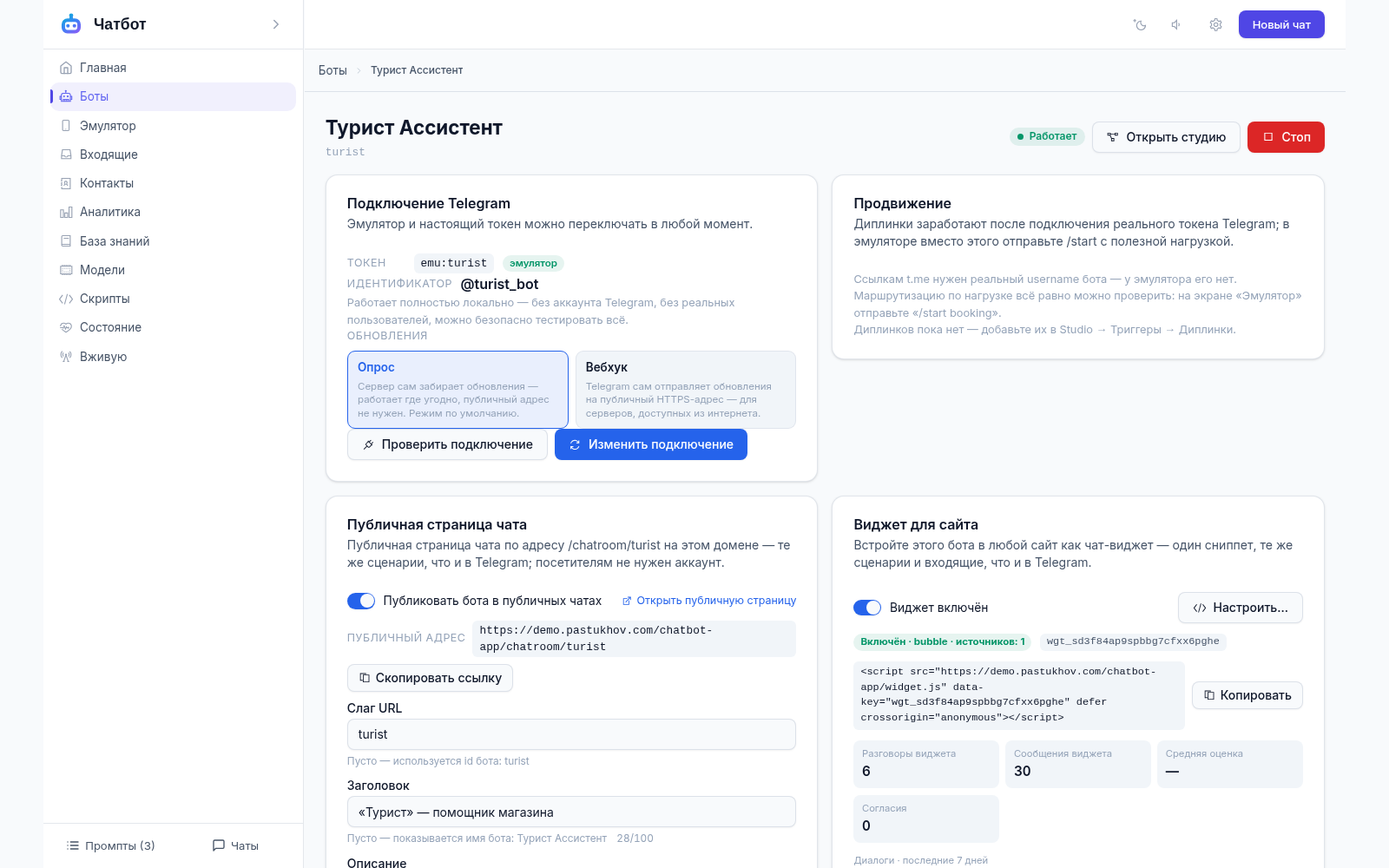Copy widget snippet with Копировать button
Image resolution: width=1389 pixels, height=868 pixels.
click(x=1247, y=695)
